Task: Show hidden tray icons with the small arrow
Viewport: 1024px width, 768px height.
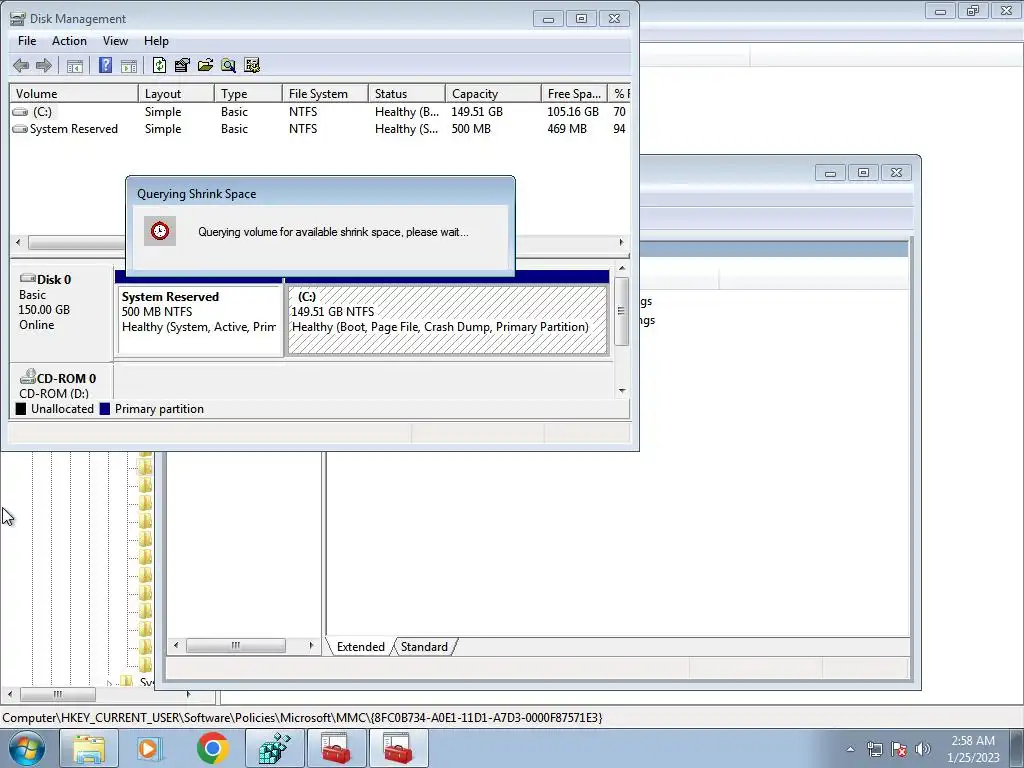Action: click(x=850, y=749)
